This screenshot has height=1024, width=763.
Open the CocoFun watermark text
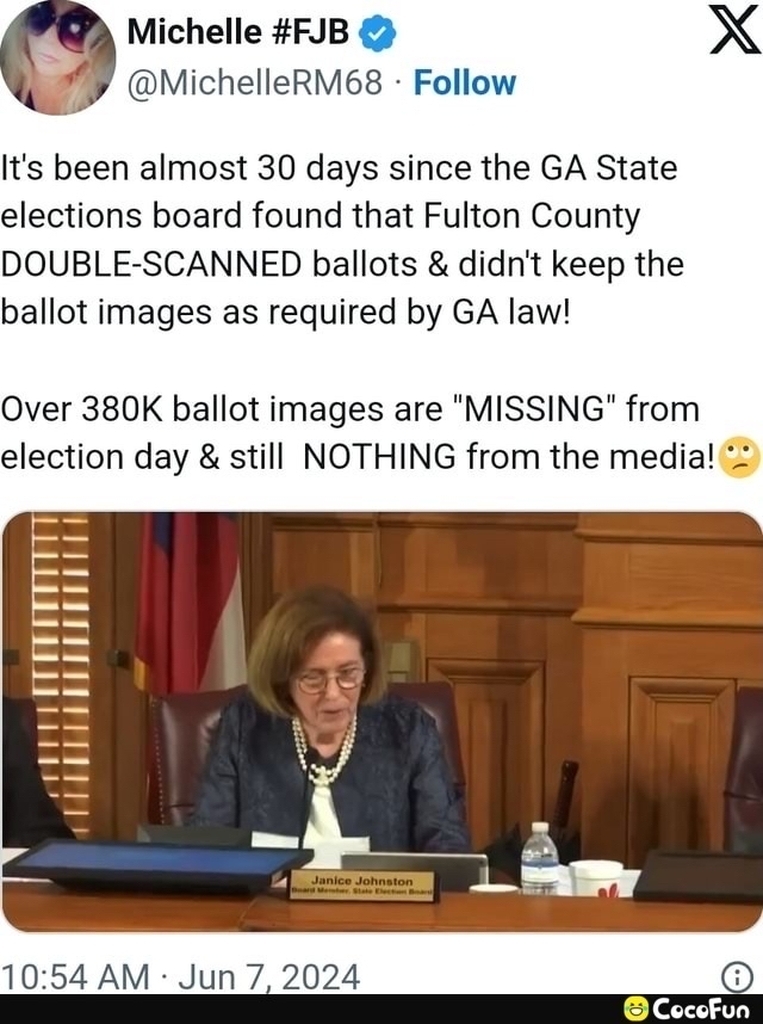[x=701, y=1009]
